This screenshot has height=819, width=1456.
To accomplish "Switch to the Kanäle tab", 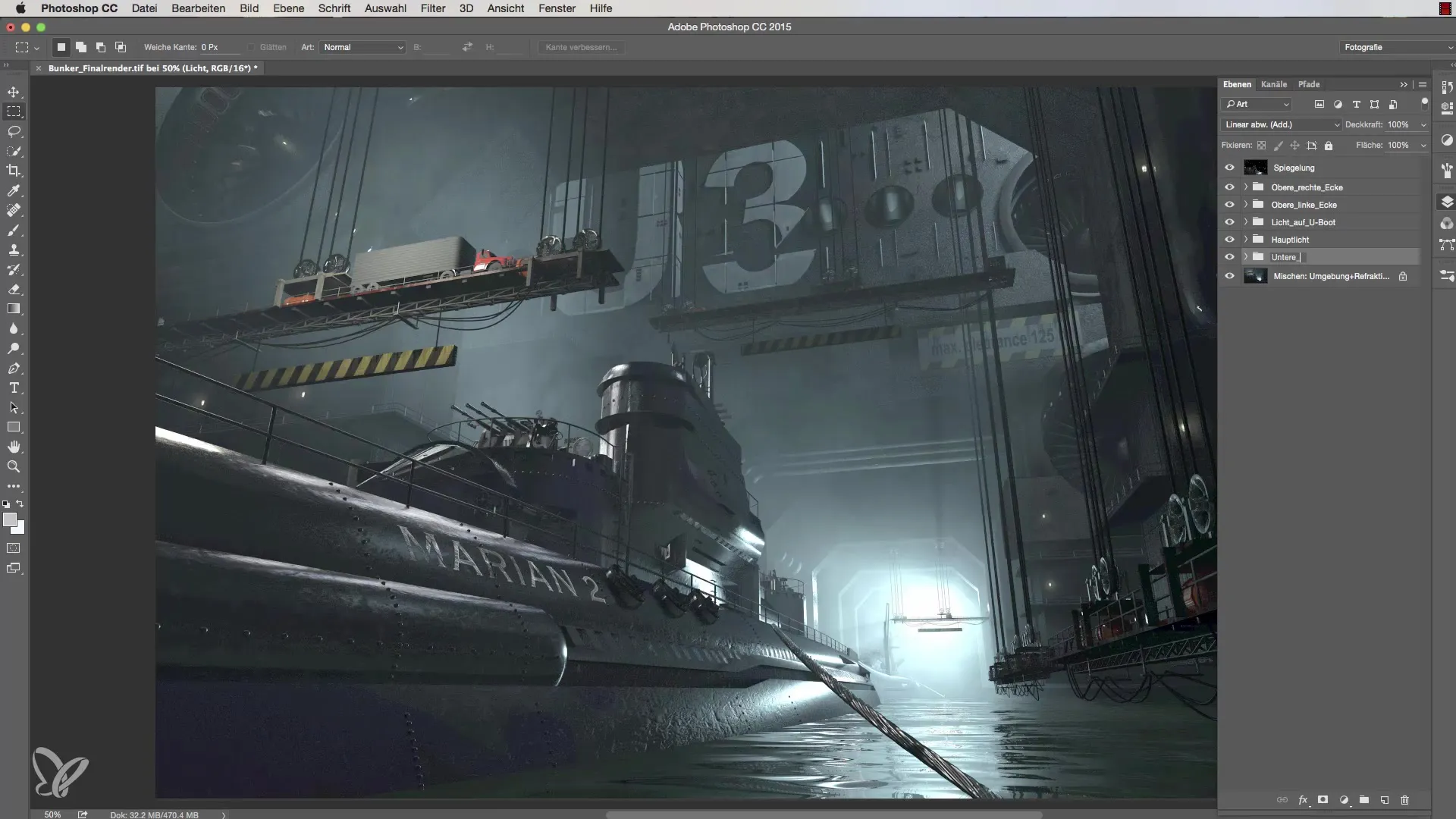I will (x=1274, y=84).
